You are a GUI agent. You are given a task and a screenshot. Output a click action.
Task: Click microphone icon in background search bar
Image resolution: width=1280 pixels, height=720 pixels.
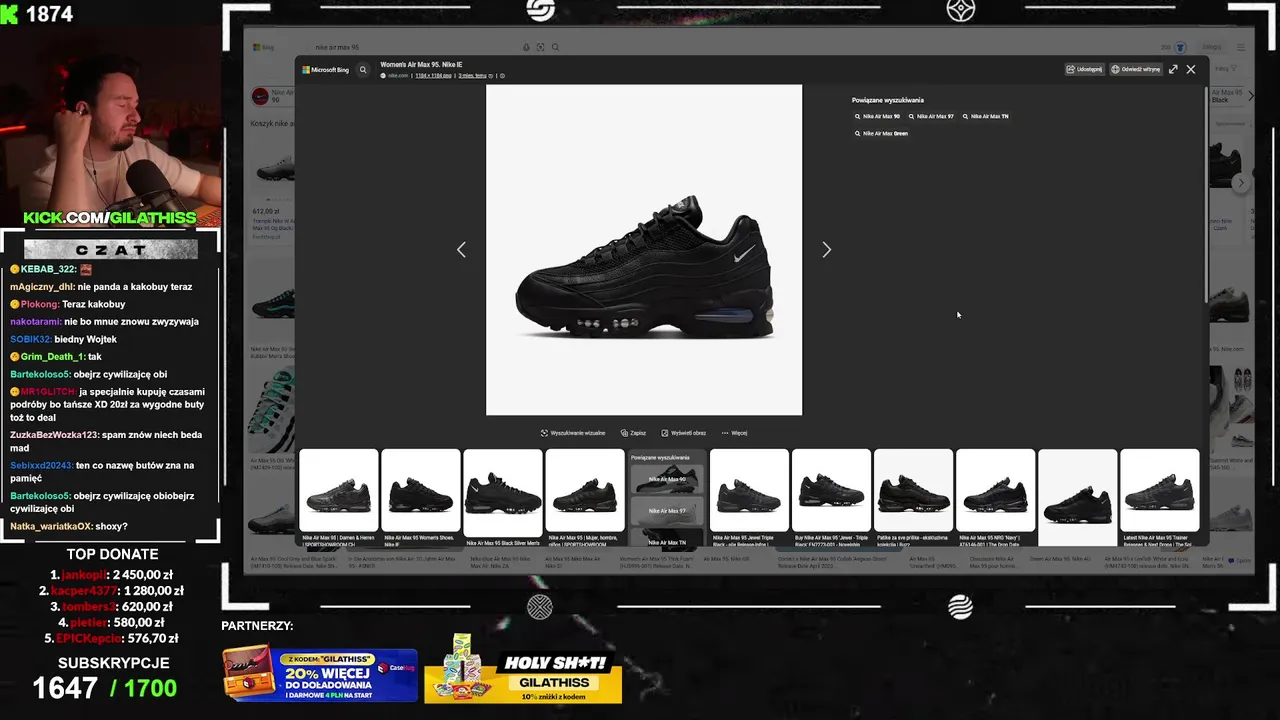[x=527, y=47]
